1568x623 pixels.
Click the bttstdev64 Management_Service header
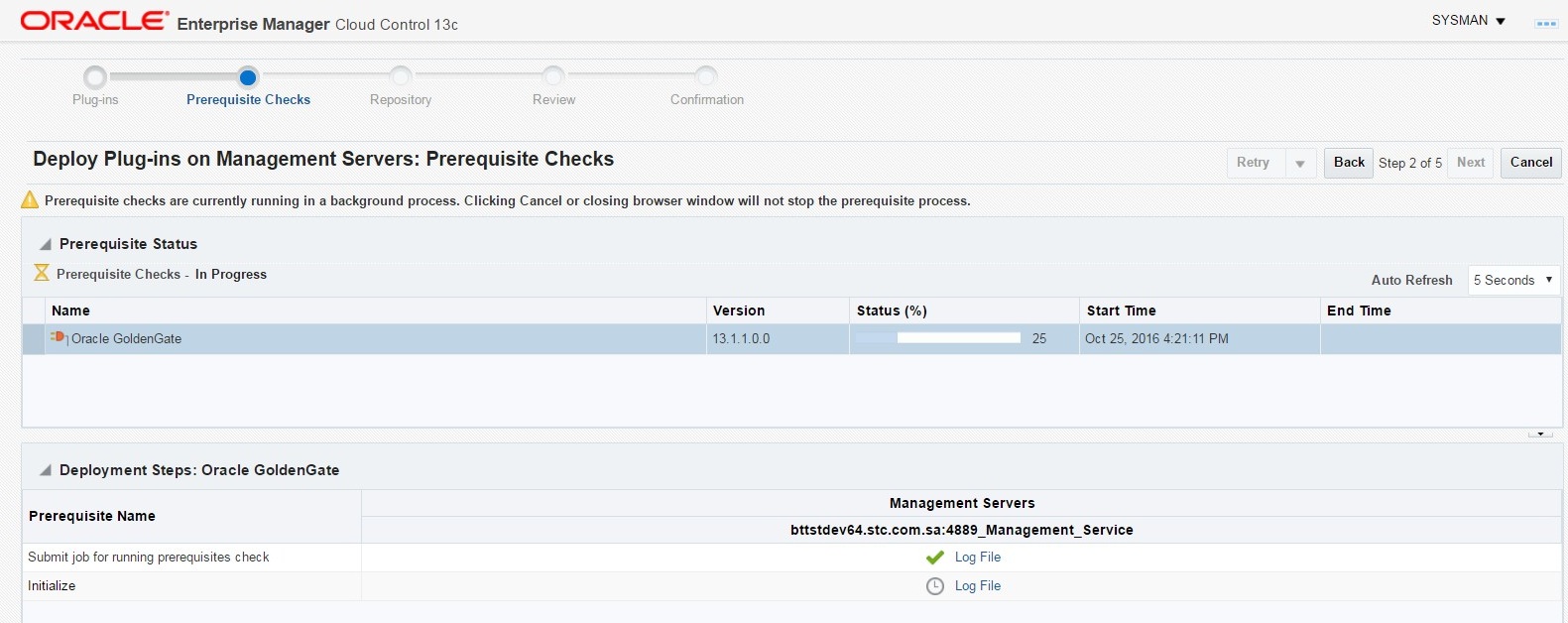coord(962,530)
